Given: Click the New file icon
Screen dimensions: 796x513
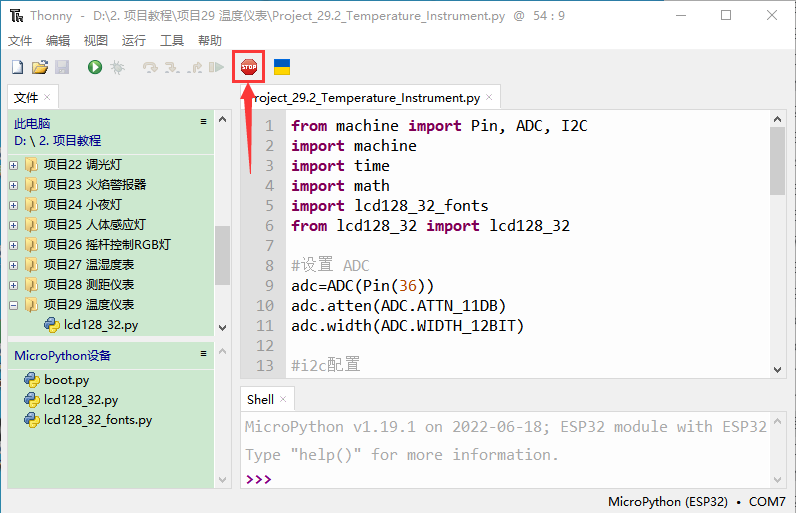Looking at the screenshot, I should tap(17, 67).
